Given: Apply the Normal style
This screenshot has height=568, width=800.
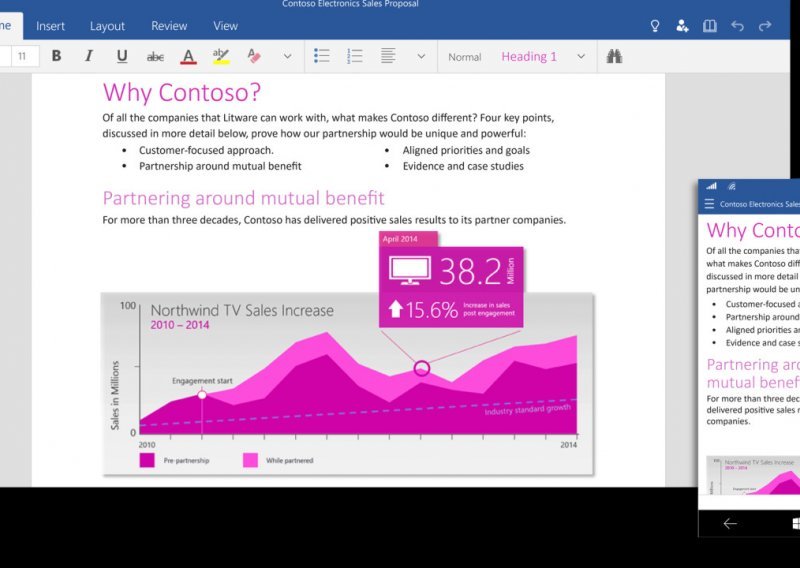Looking at the screenshot, I should [464, 57].
